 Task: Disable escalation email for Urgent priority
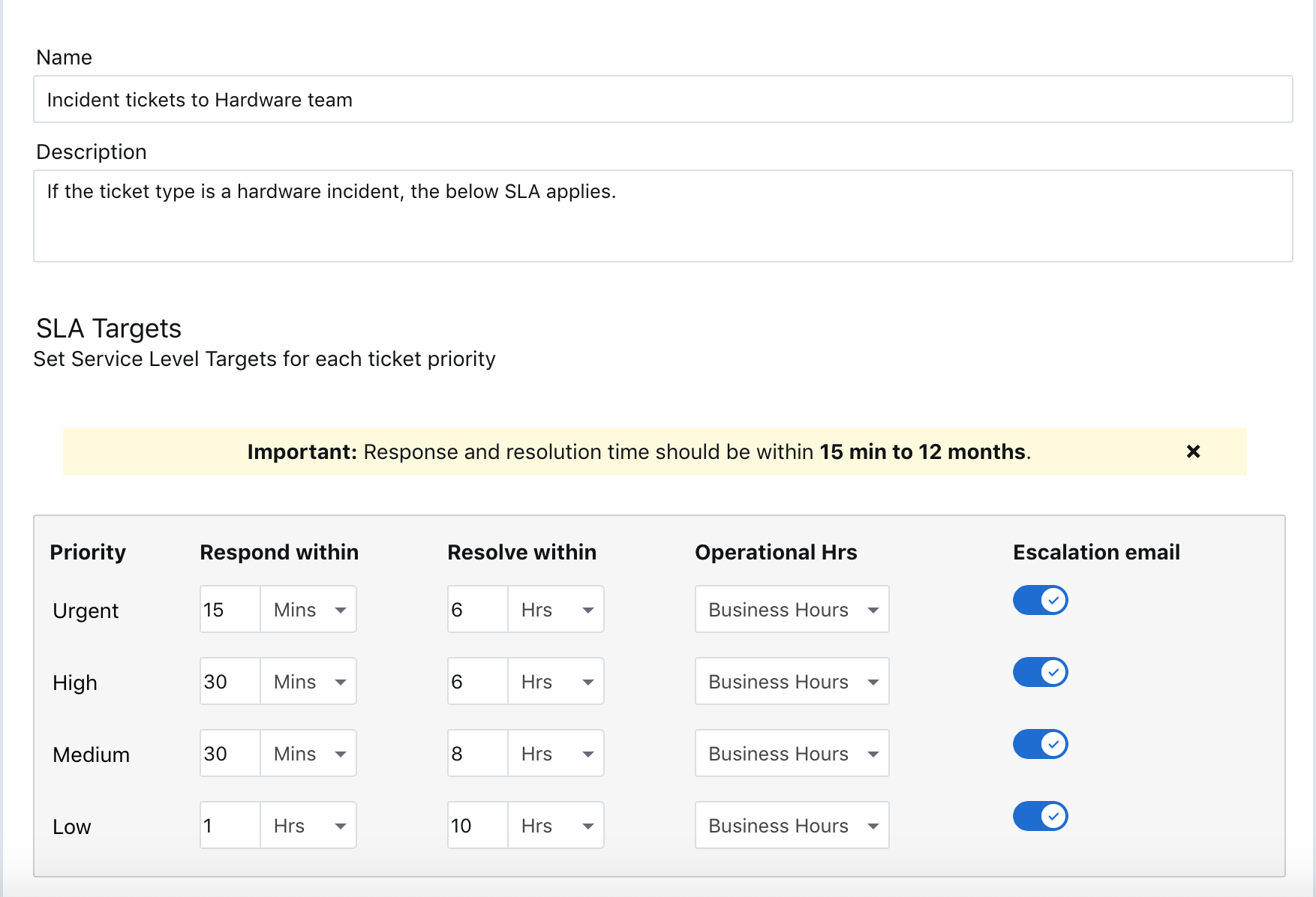[1041, 600]
